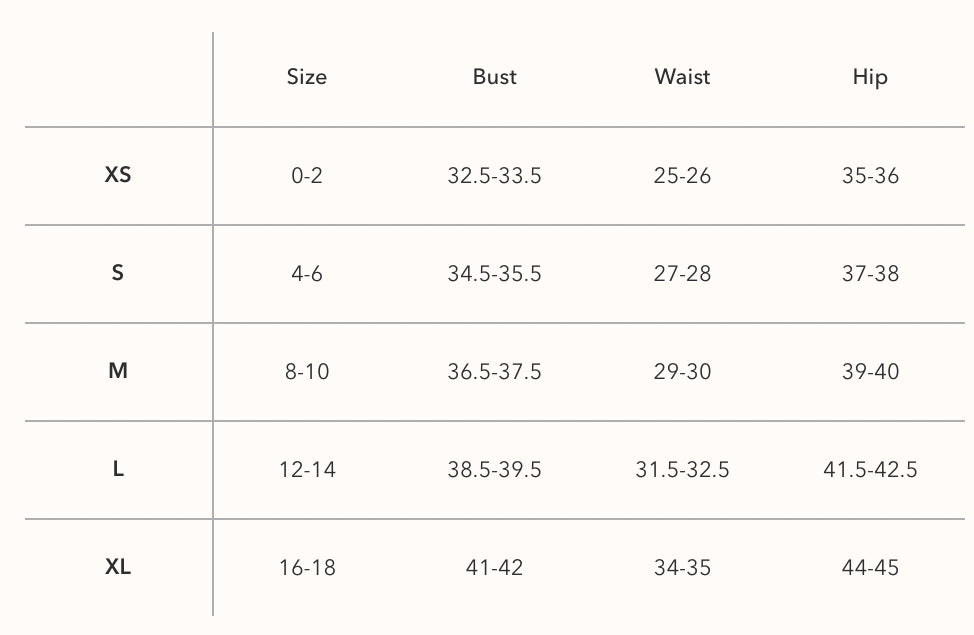Select the XL row label
Viewport: 974px width, 635px height.
[x=118, y=567]
